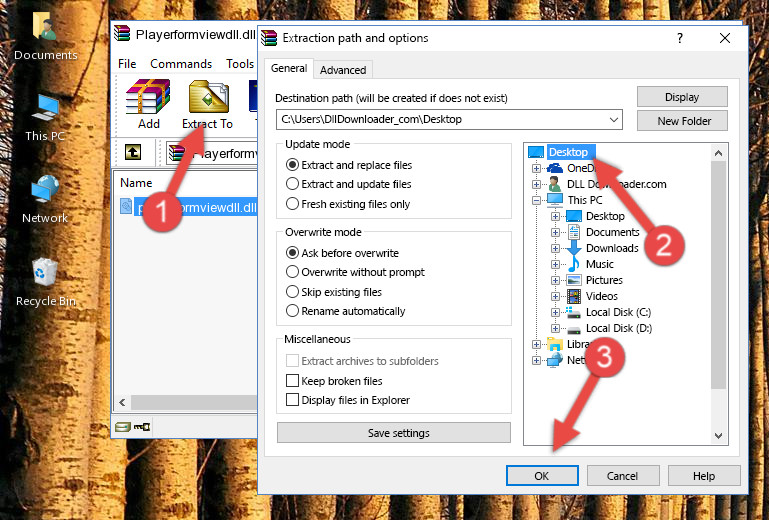Click the Downloads arrow icon in tree
Image resolution: width=769 pixels, height=520 pixels.
coord(574,248)
